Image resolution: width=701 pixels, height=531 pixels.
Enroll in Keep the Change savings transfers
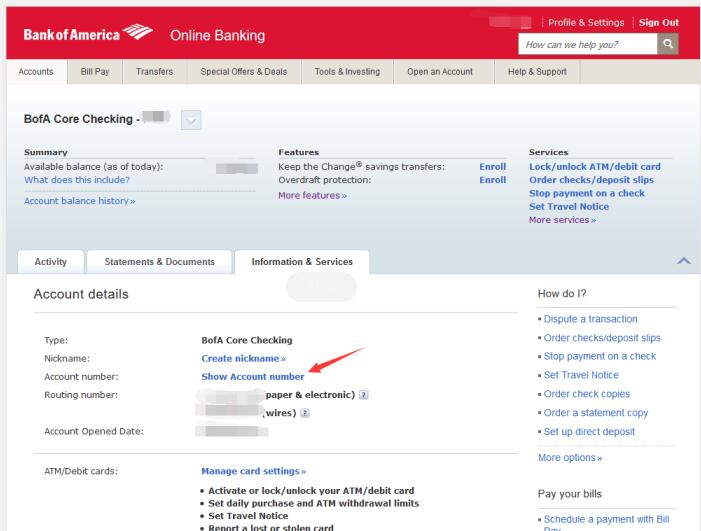point(492,166)
